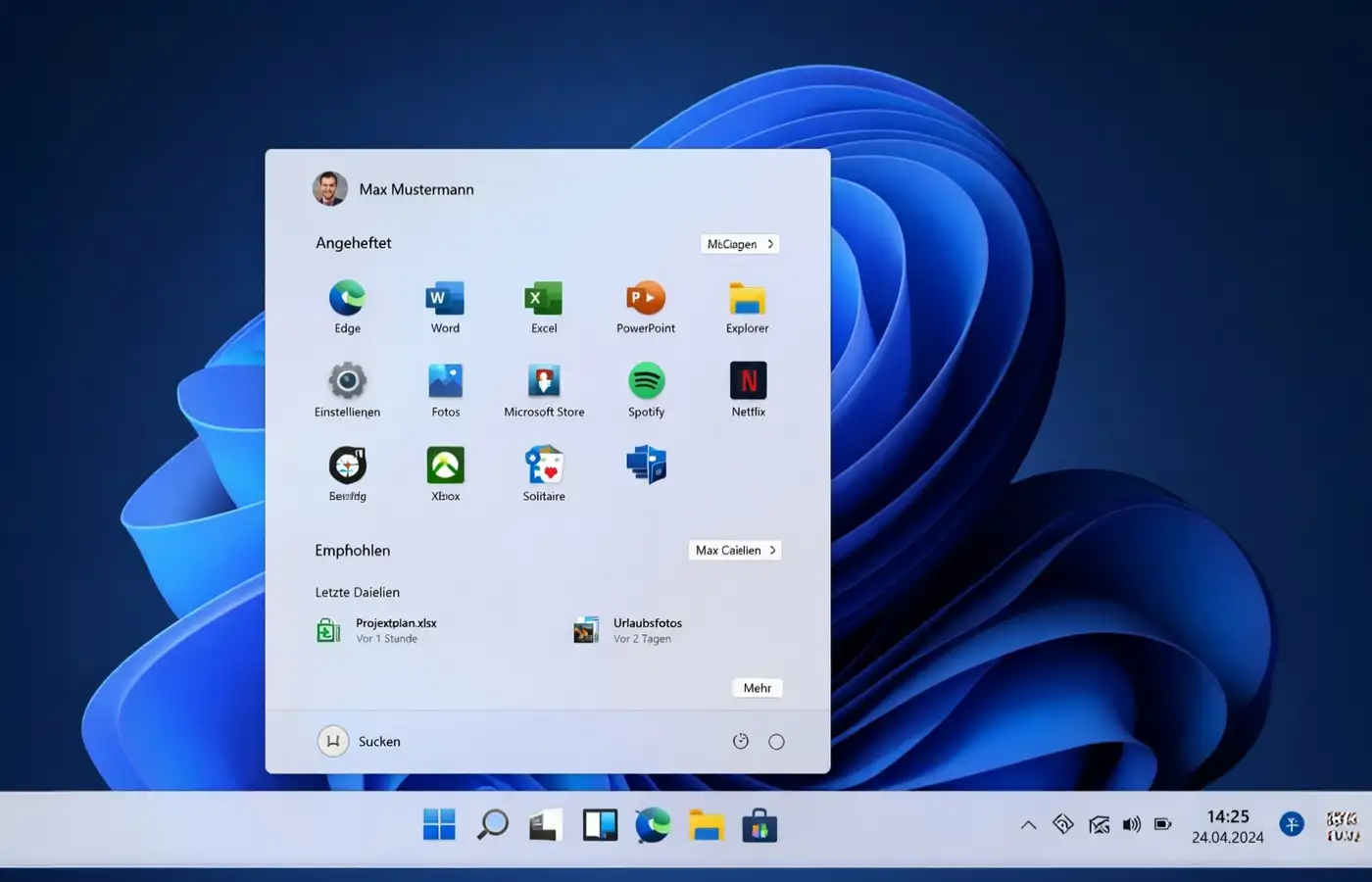Viewport: 1372px width, 882px height.
Task: Click the Sucken search label
Action: (x=379, y=742)
